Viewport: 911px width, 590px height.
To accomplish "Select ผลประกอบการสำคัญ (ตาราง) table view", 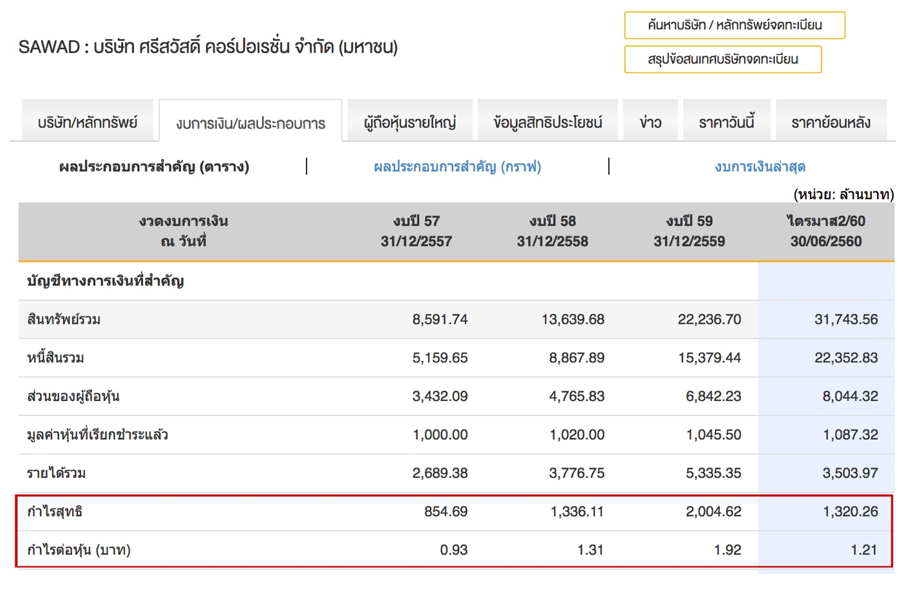I will pyautogui.click(x=154, y=167).
